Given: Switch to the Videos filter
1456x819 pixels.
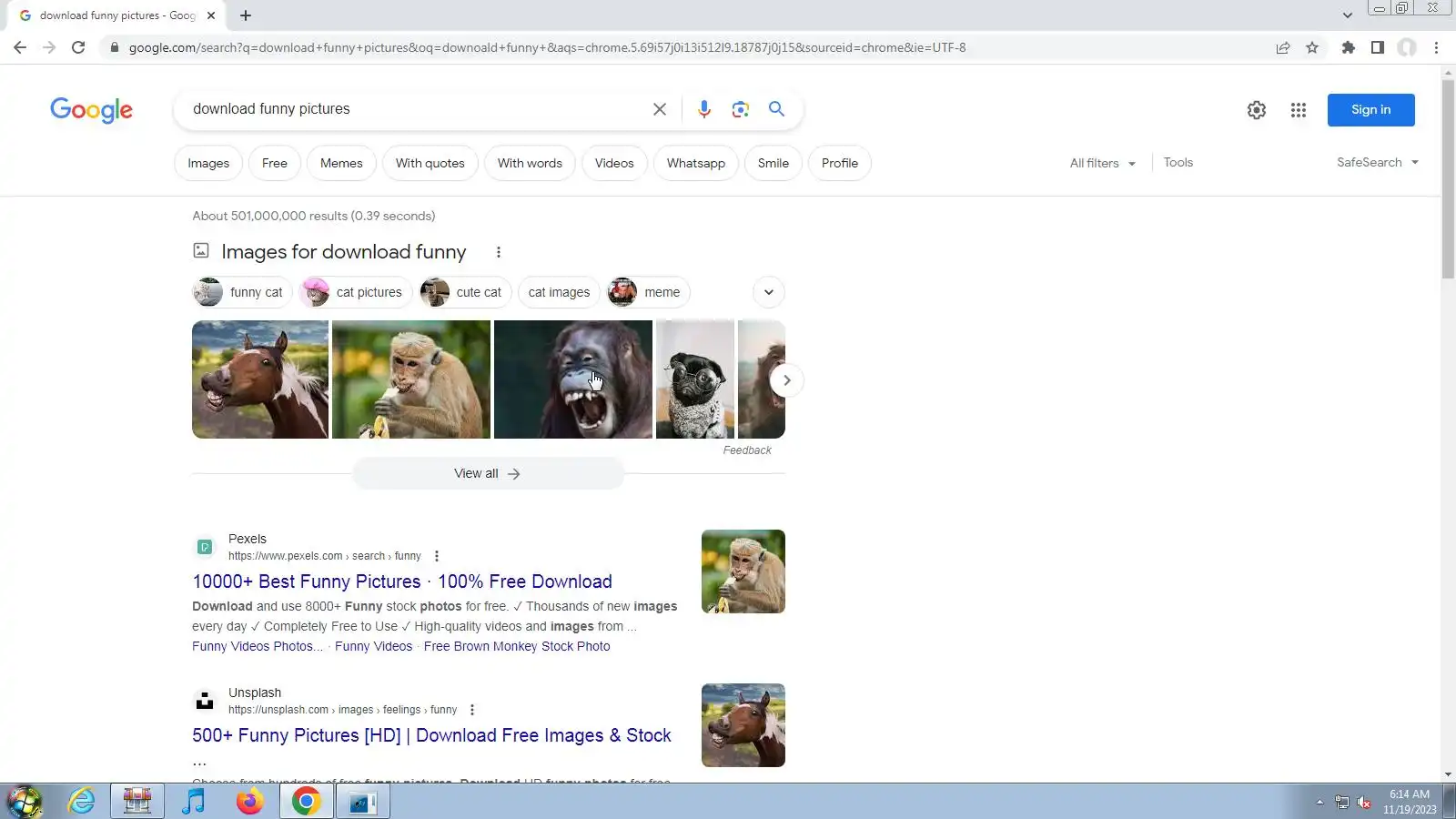Looking at the screenshot, I should [614, 163].
